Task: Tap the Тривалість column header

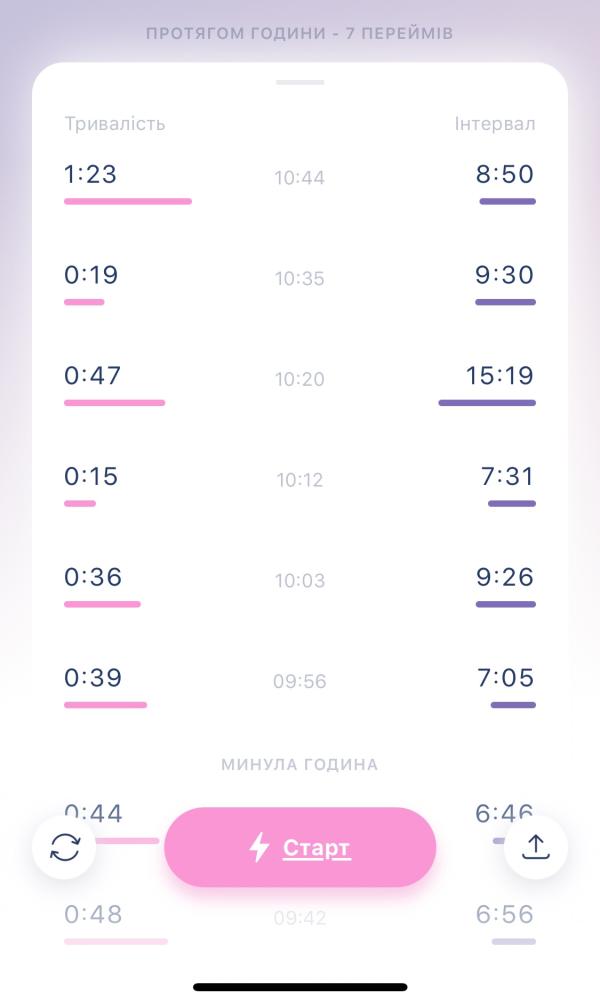Action: point(115,124)
